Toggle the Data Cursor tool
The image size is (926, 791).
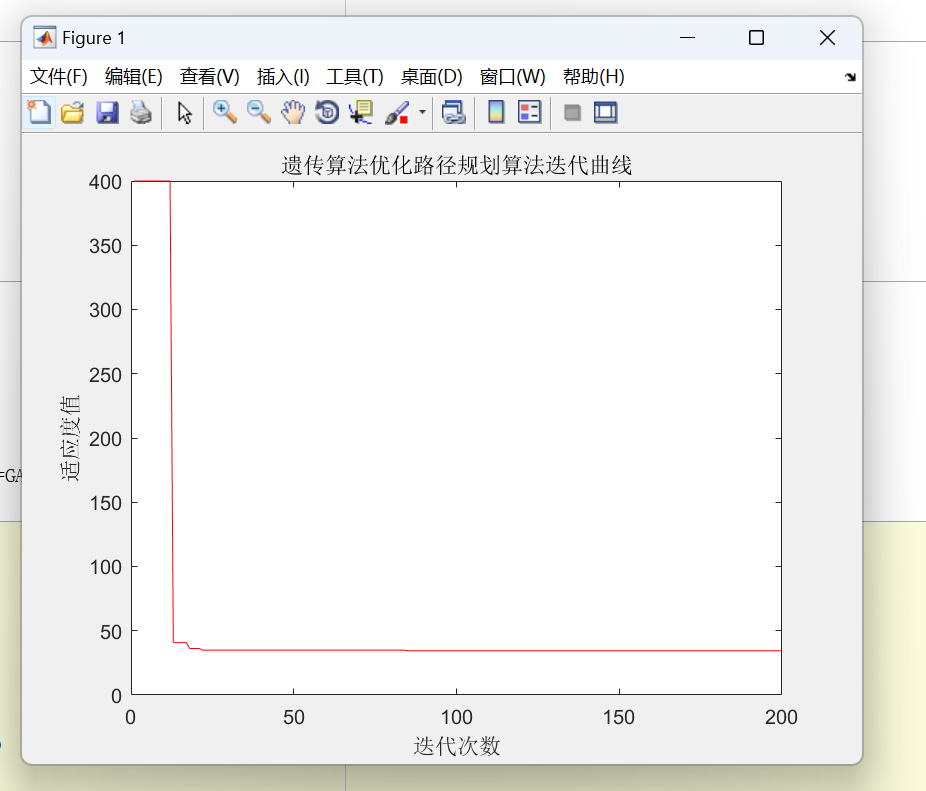[360, 113]
